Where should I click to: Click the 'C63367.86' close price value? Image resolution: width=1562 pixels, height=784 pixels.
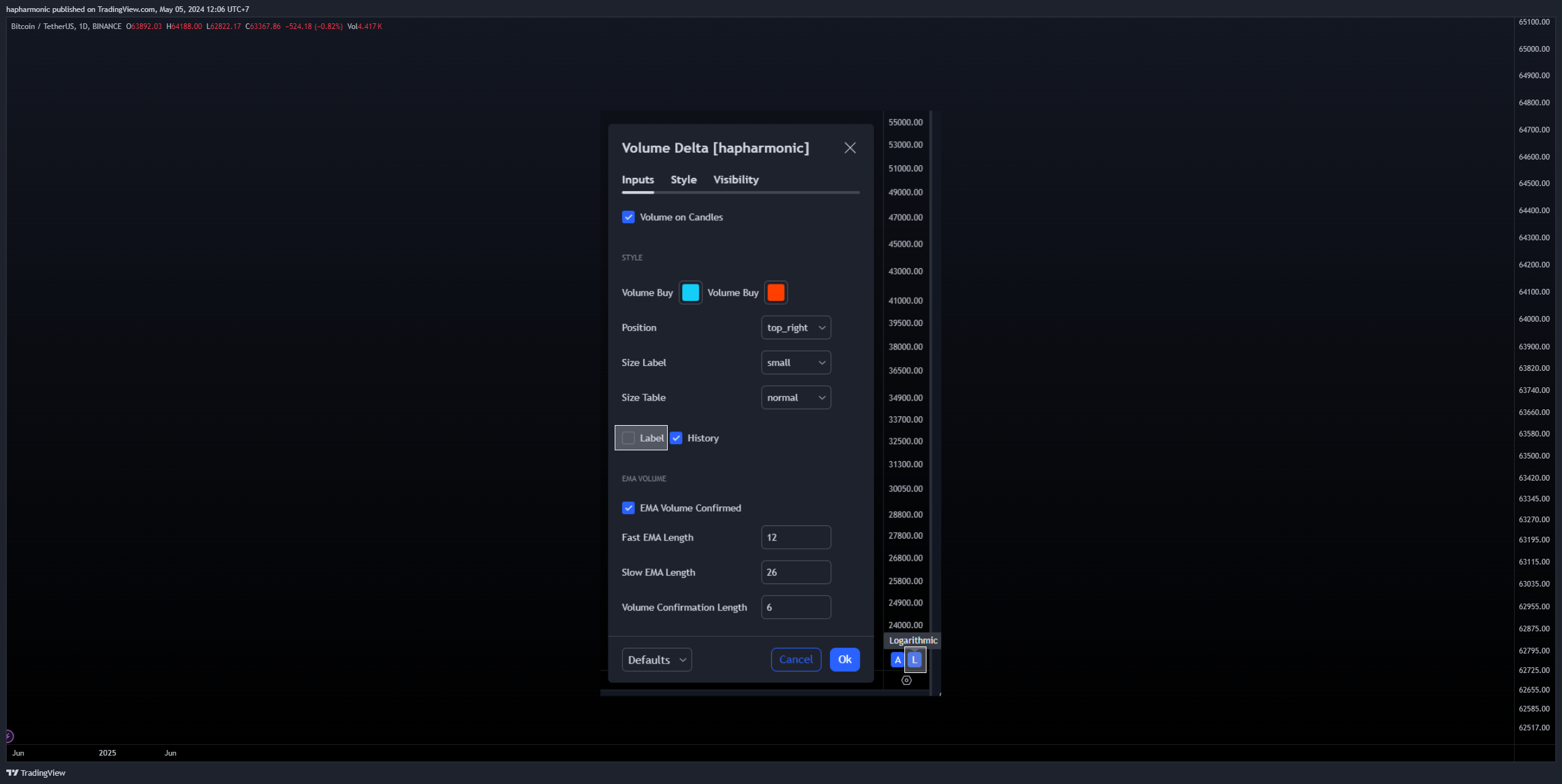[x=263, y=26]
